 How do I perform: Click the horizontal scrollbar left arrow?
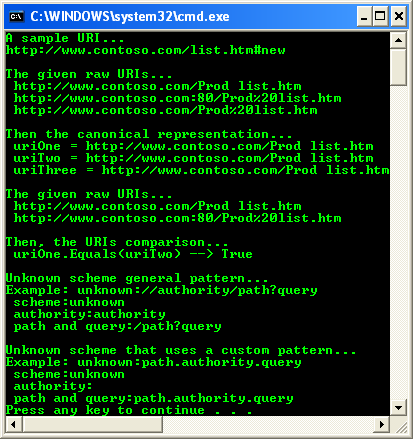tap(14, 424)
